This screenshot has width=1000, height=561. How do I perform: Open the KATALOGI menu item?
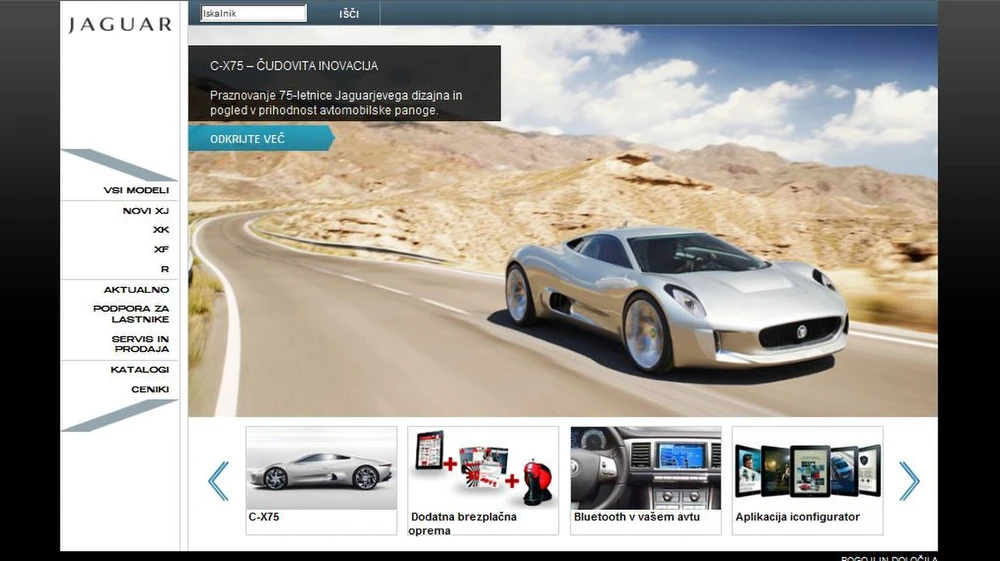coord(140,370)
